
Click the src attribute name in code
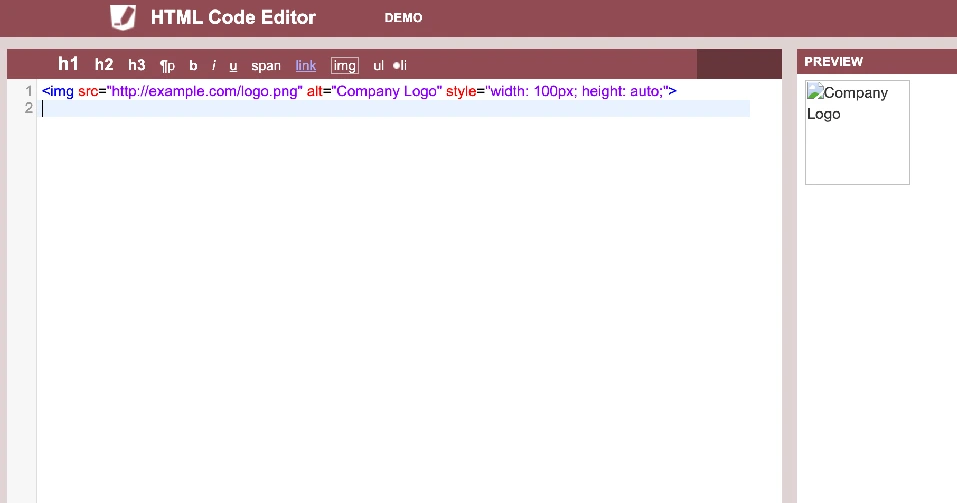coord(88,91)
